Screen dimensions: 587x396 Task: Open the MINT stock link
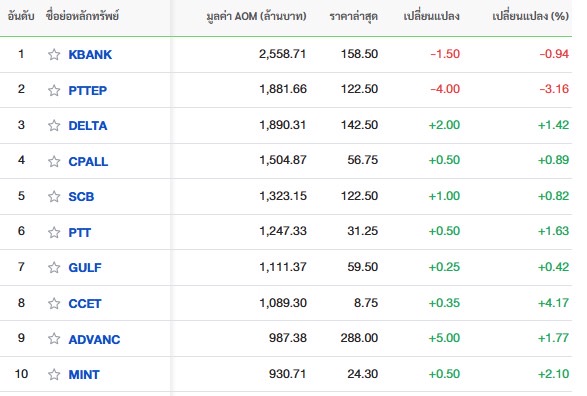[84, 375]
